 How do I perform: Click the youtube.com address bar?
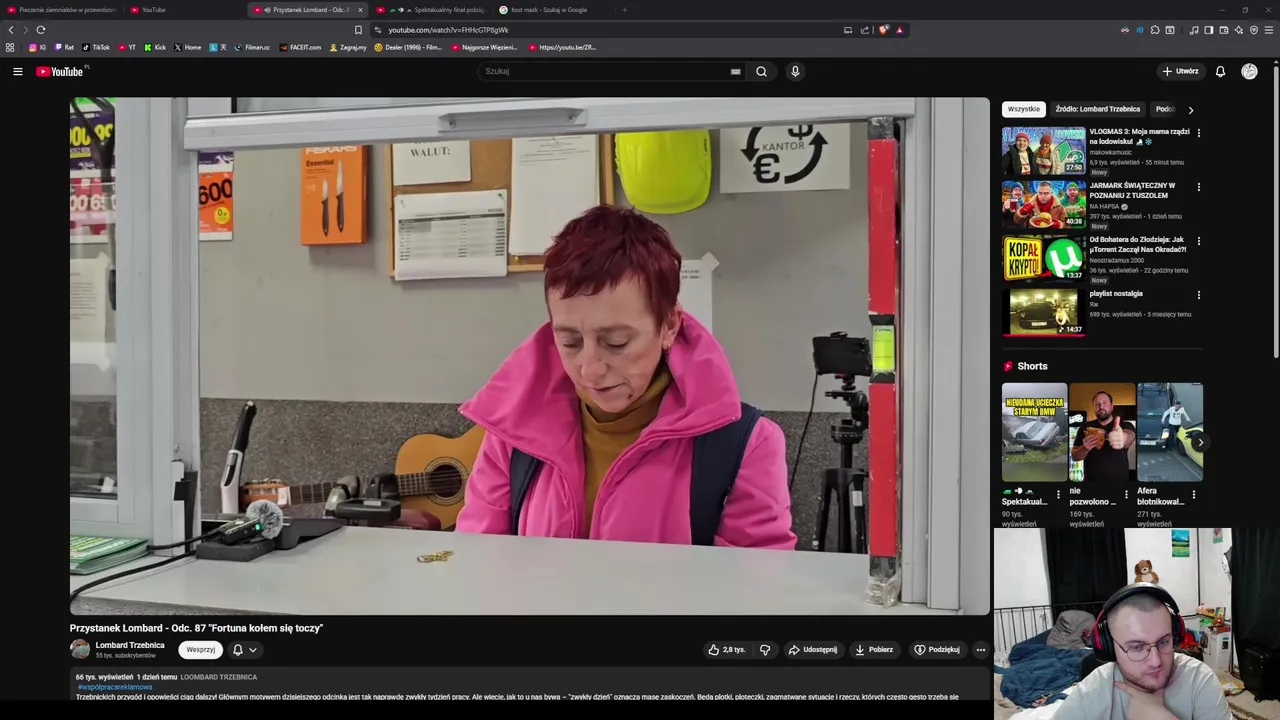pos(610,30)
